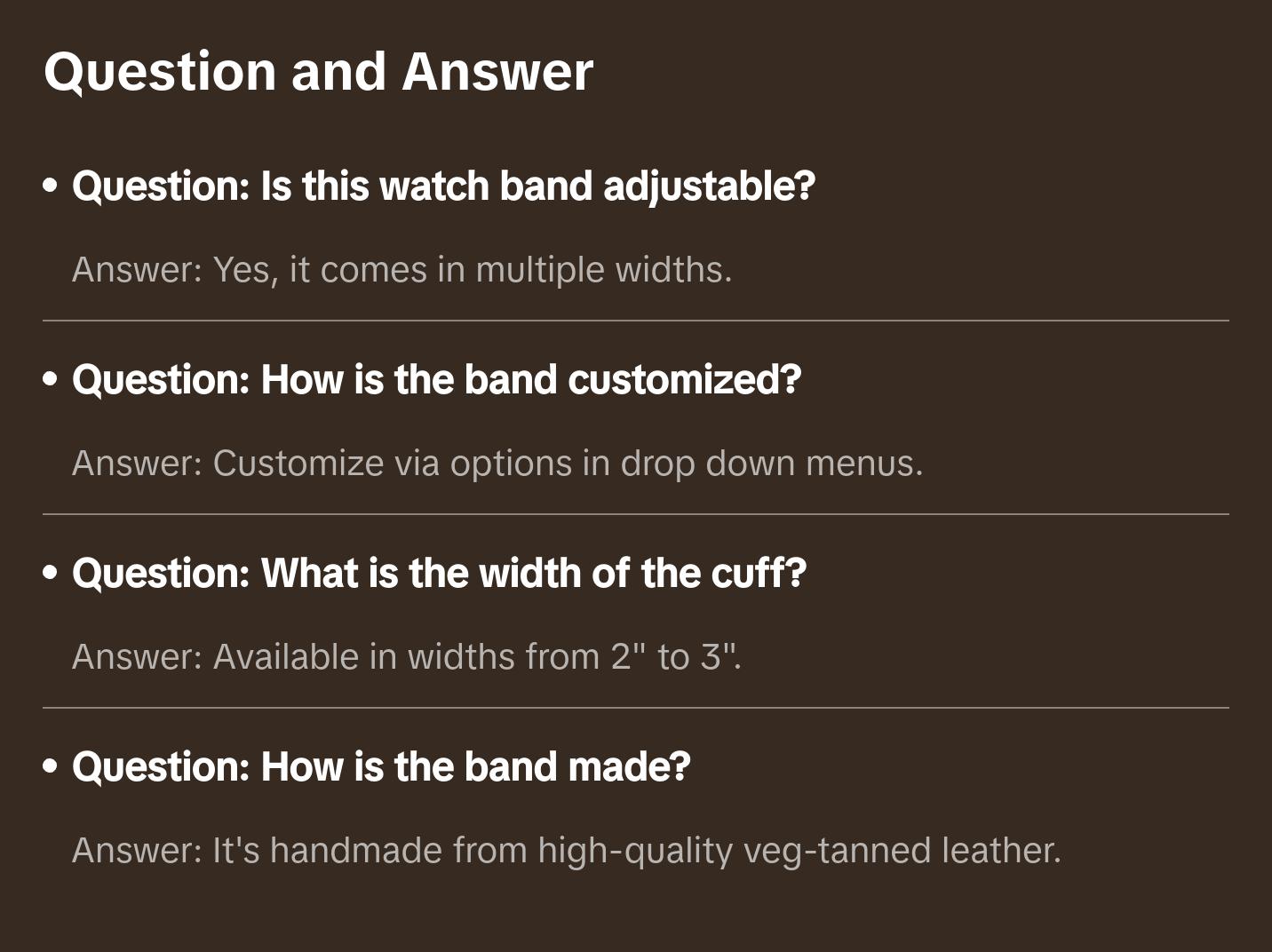Click the phrase 'multiple widths' in the answer
The image size is (1272, 952).
coord(602,270)
